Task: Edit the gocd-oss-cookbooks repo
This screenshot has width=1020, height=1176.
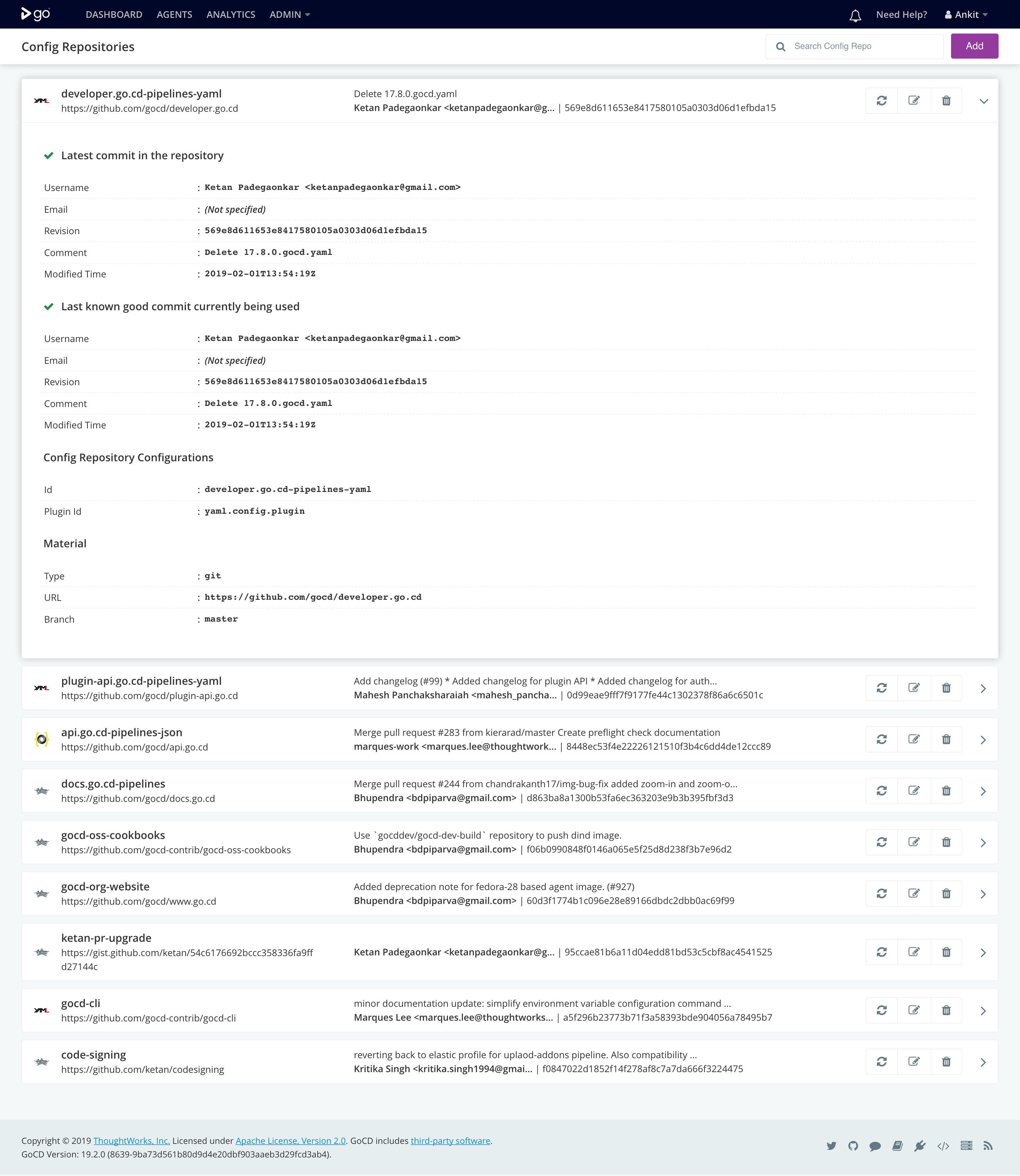Action: point(914,842)
